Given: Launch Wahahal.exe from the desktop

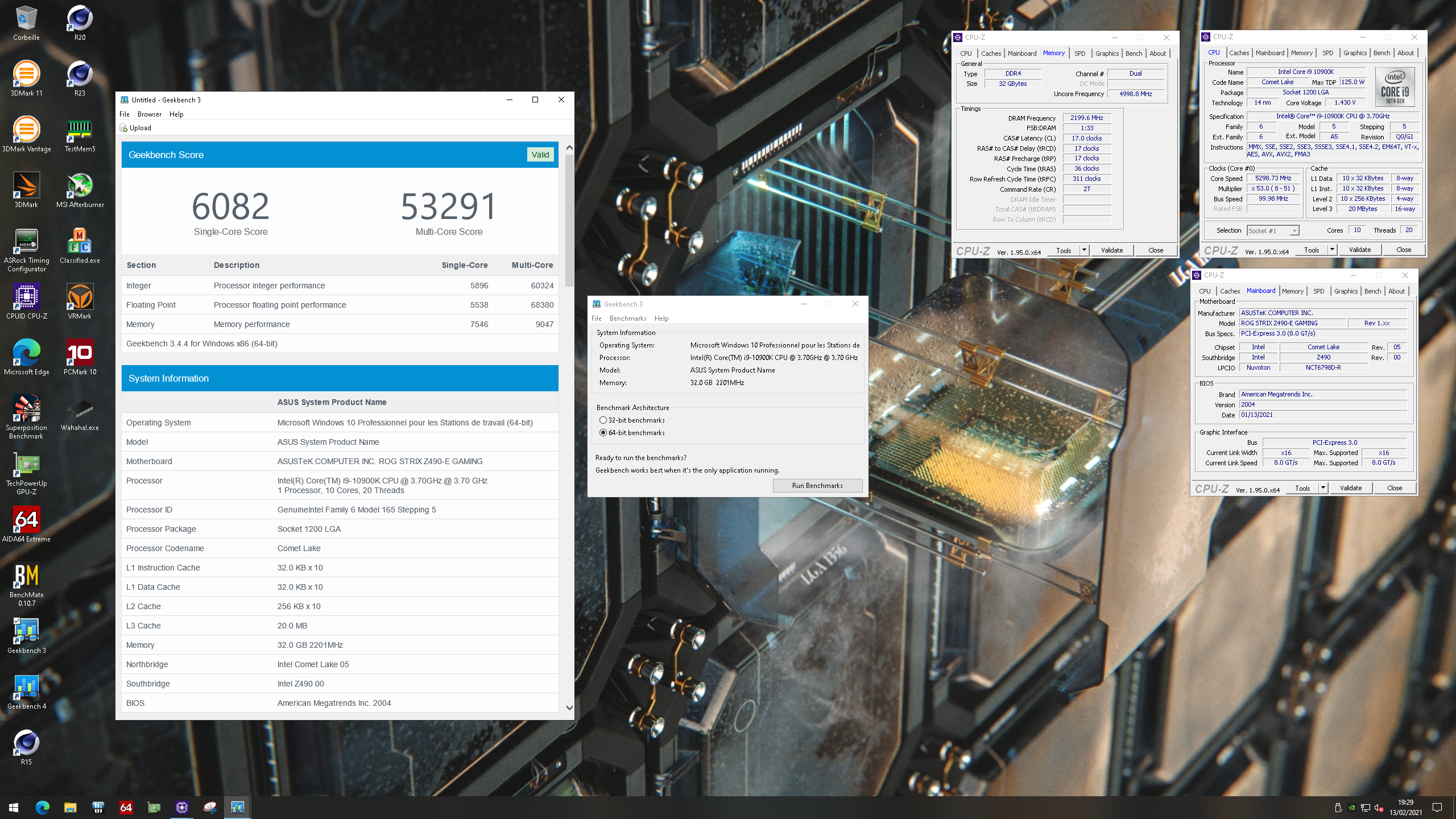Looking at the screenshot, I should (x=80, y=413).
